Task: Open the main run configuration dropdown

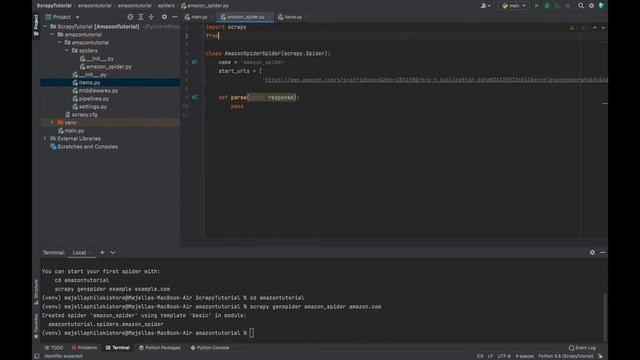Action: [x=514, y=6]
